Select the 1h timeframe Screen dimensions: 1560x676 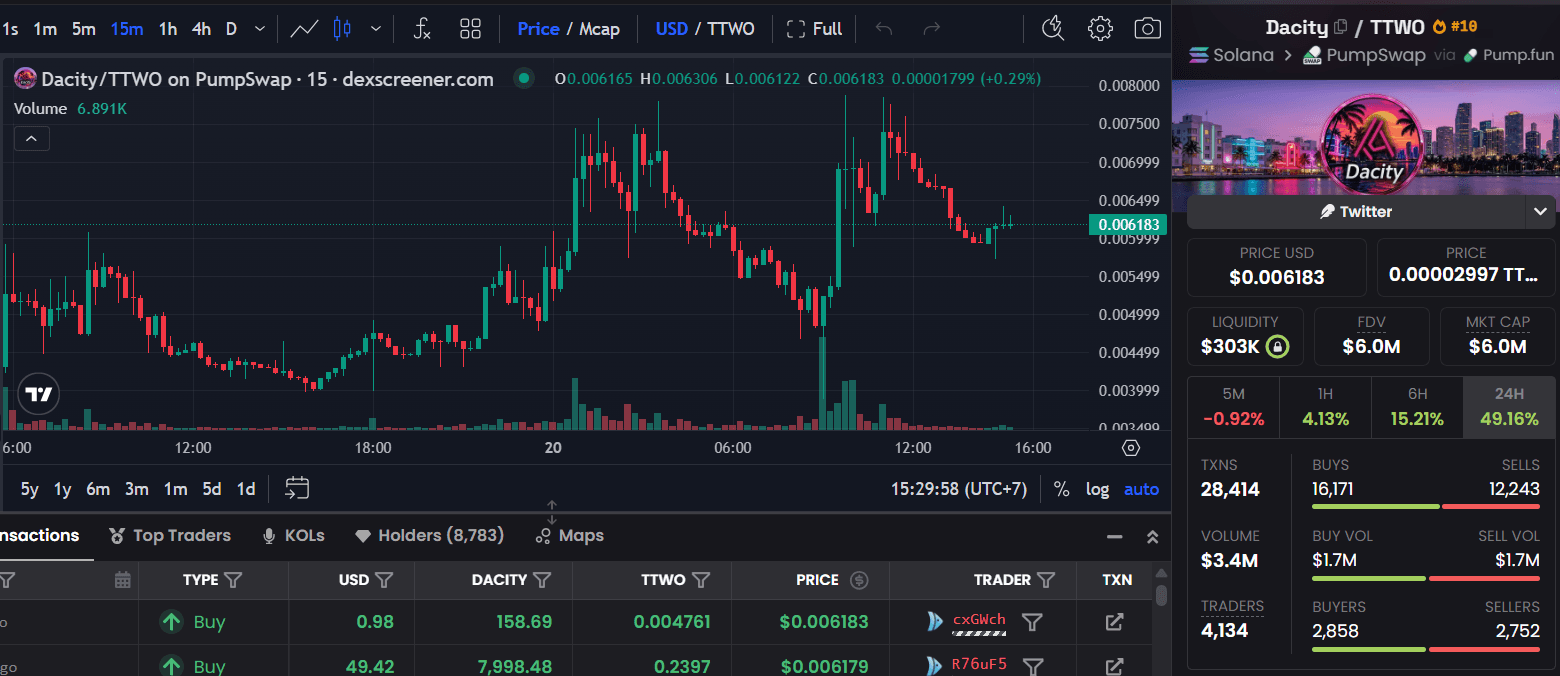point(168,29)
